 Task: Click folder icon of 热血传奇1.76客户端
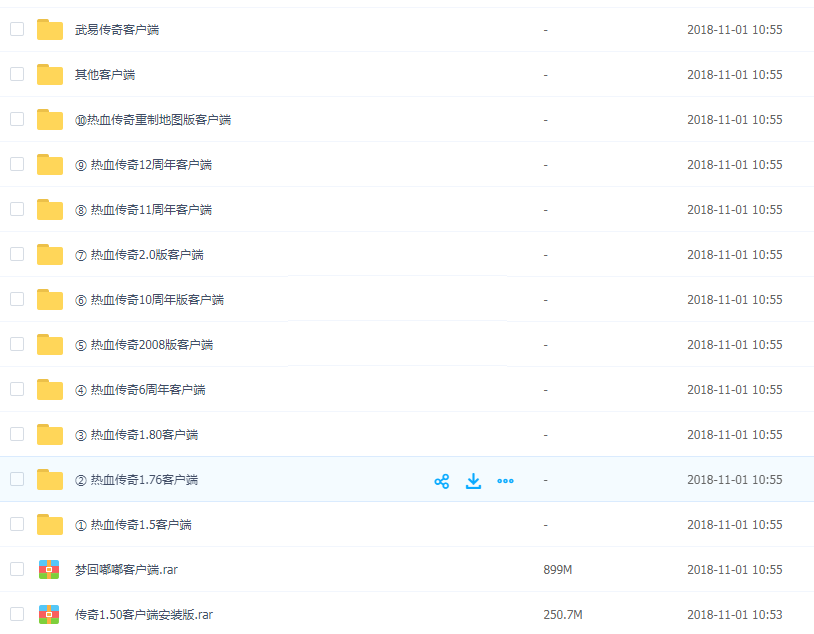(50, 480)
